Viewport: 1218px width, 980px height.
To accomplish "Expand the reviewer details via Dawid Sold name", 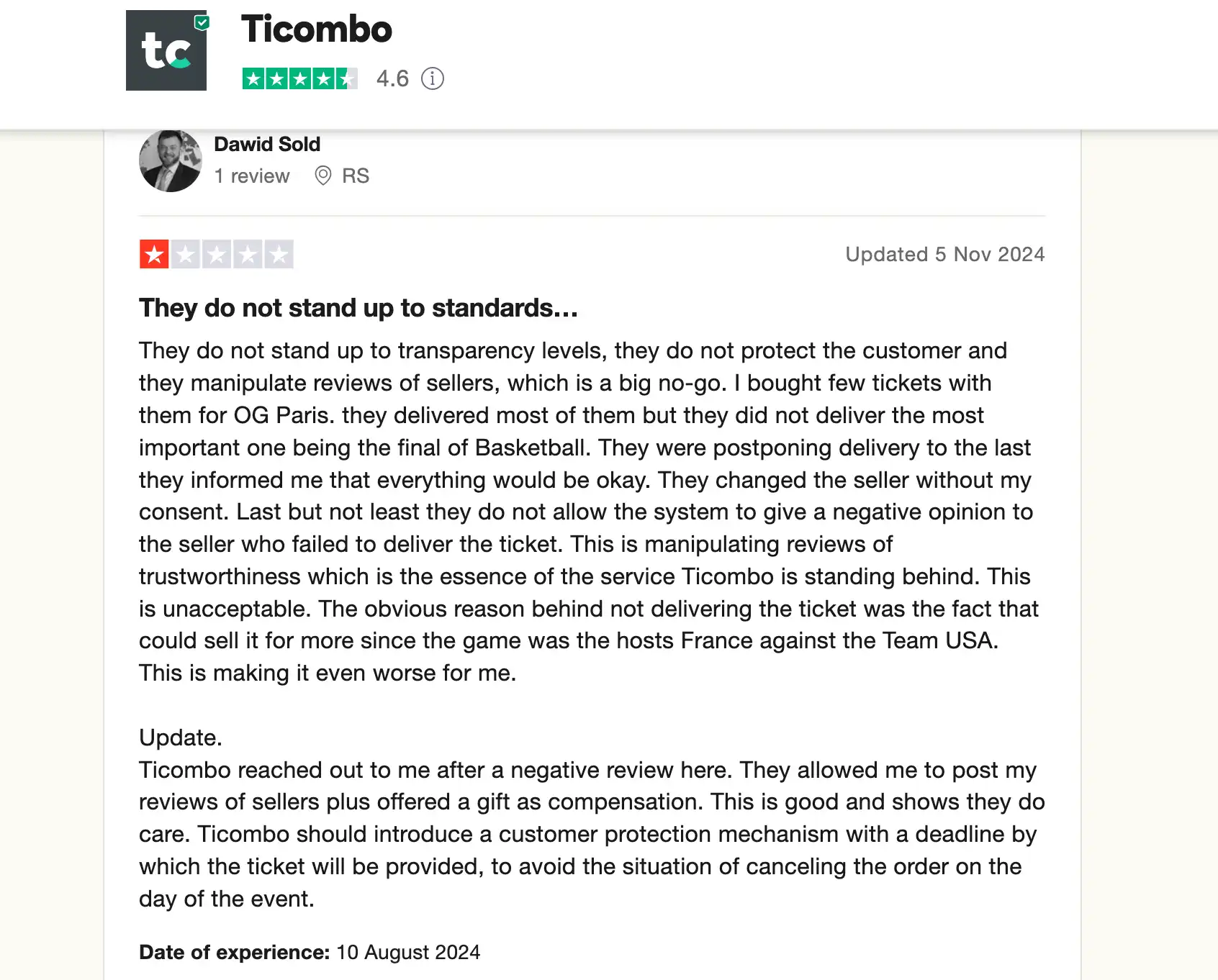I will (267, 144).
